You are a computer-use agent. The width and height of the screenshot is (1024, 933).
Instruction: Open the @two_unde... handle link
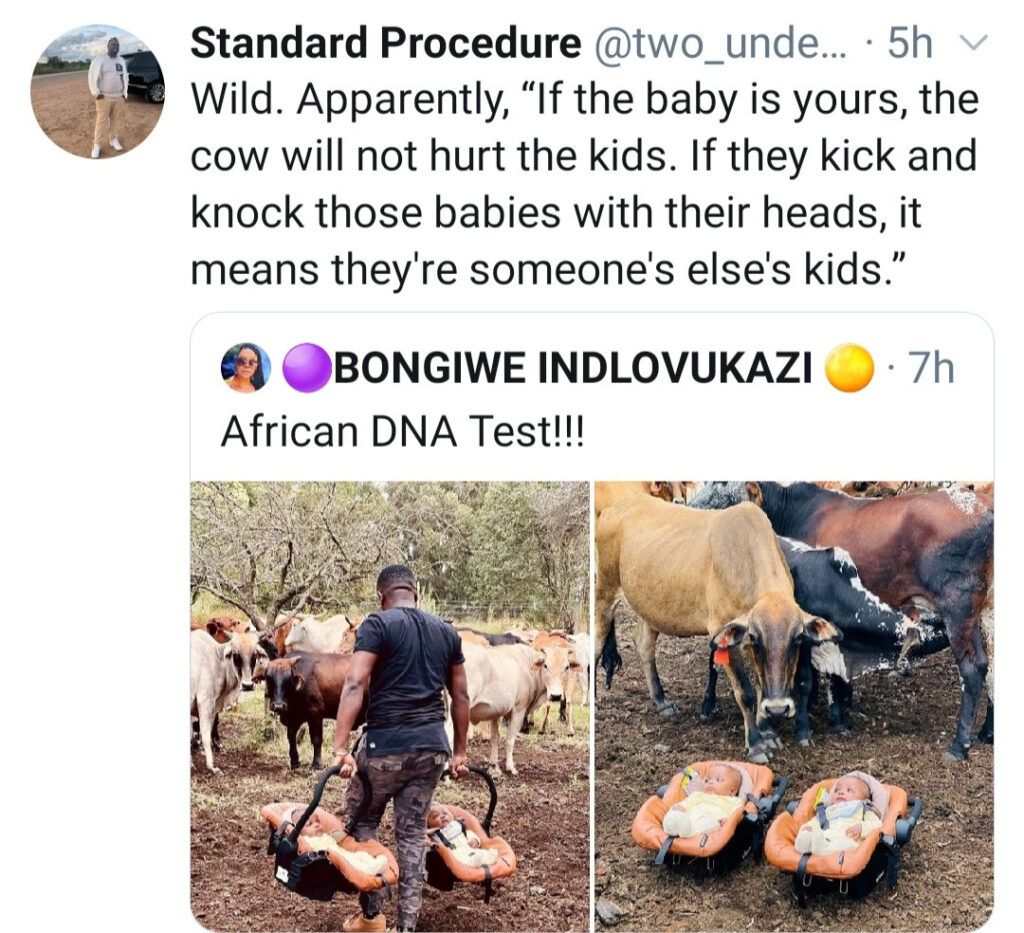(x=720, y=44)
